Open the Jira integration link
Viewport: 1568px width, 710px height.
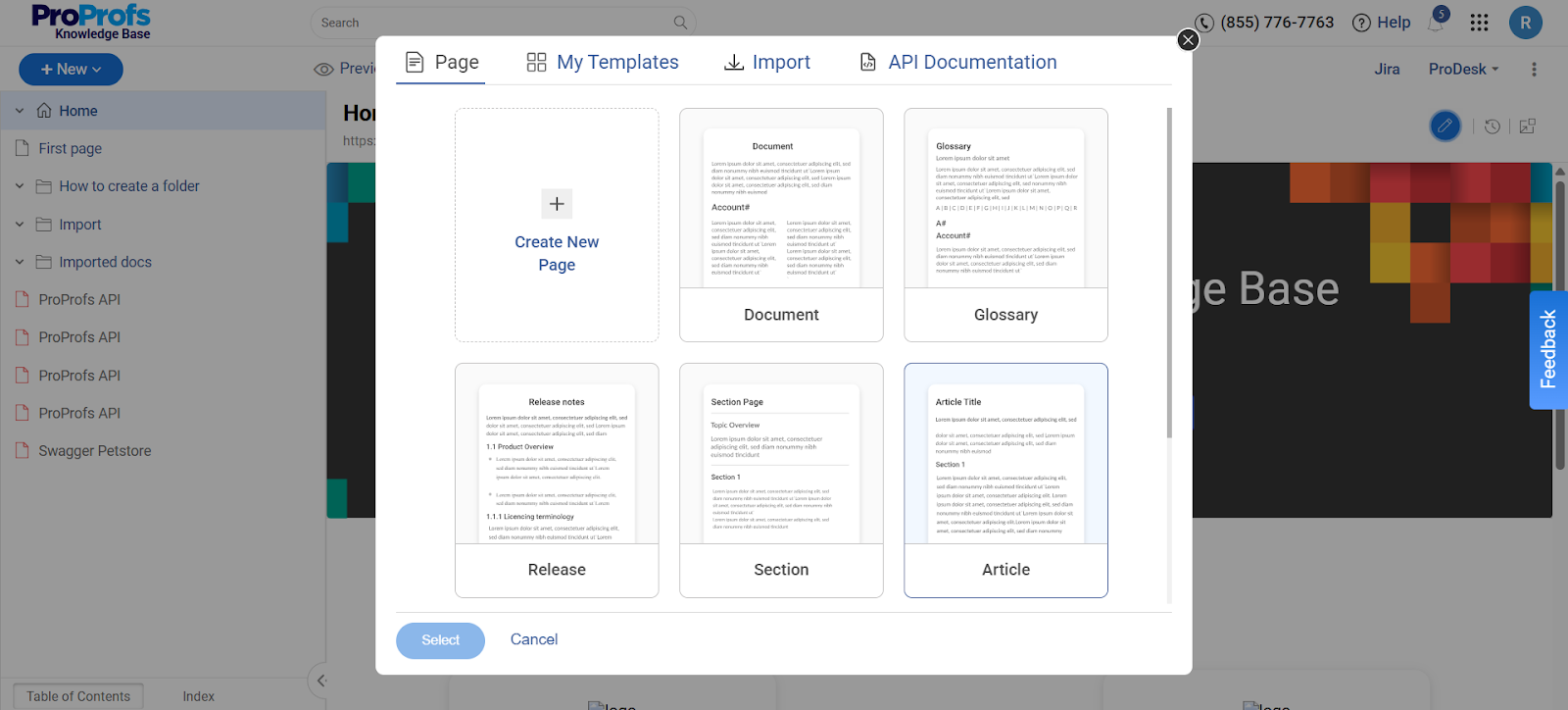tap(1386, 70)
